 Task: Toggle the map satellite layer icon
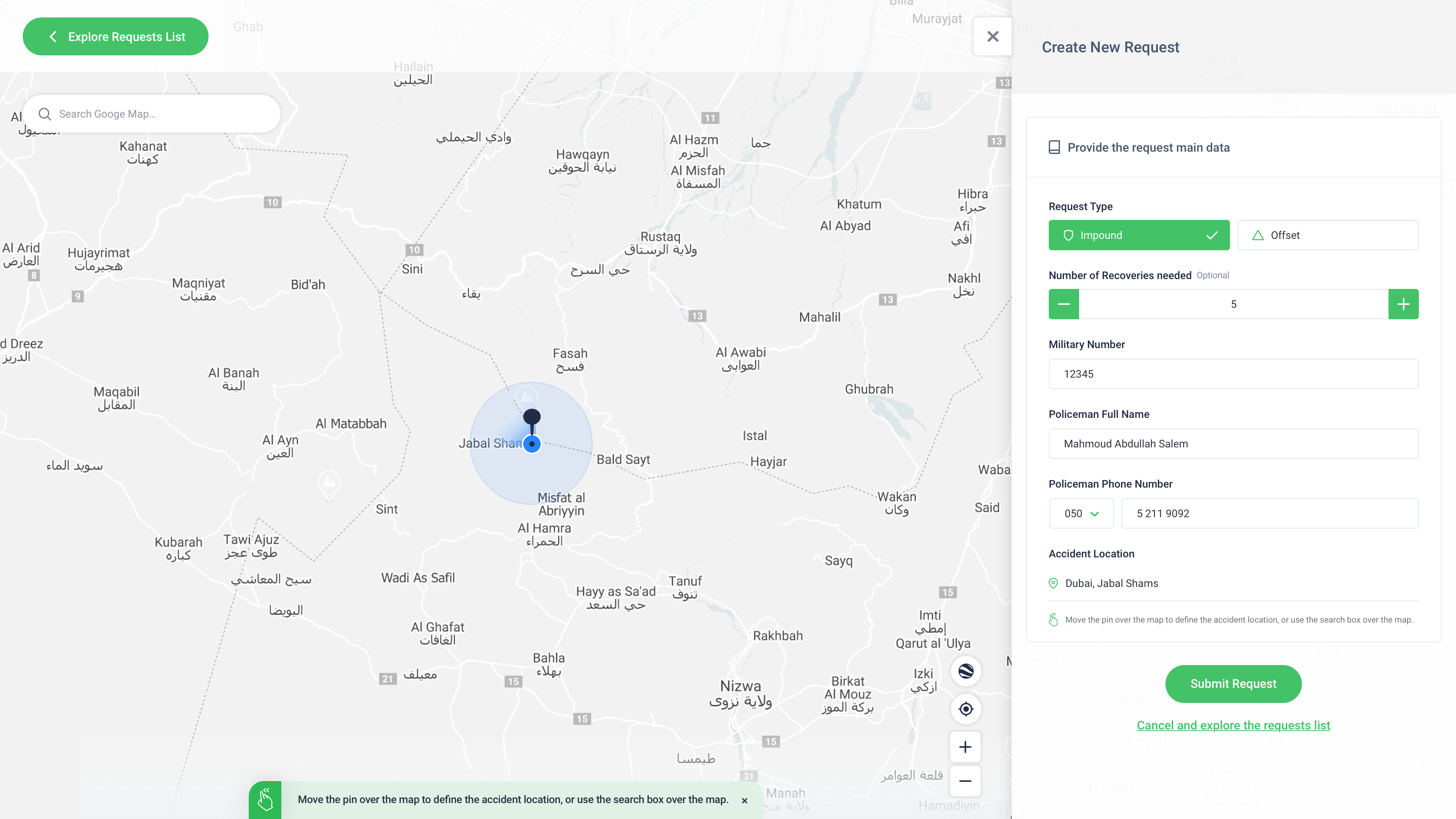pos(966,672)
